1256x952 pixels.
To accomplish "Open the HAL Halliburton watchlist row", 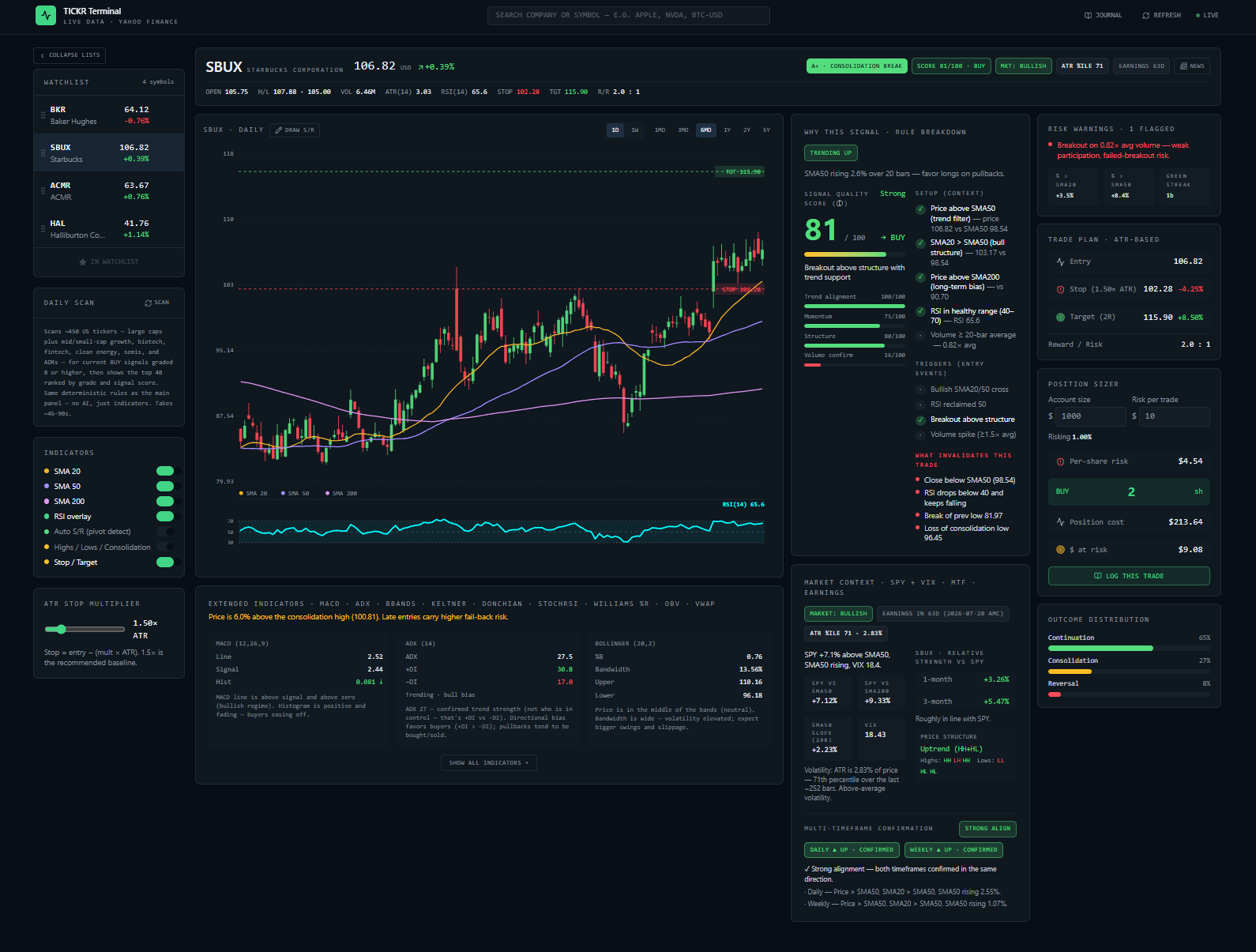I will [109, 228].
